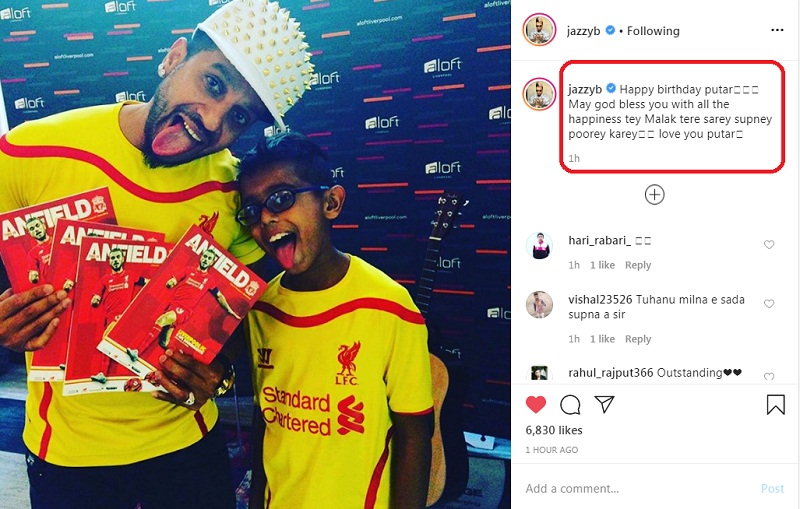
Task: View the 6,830 likes list
Action: [554, 430]
